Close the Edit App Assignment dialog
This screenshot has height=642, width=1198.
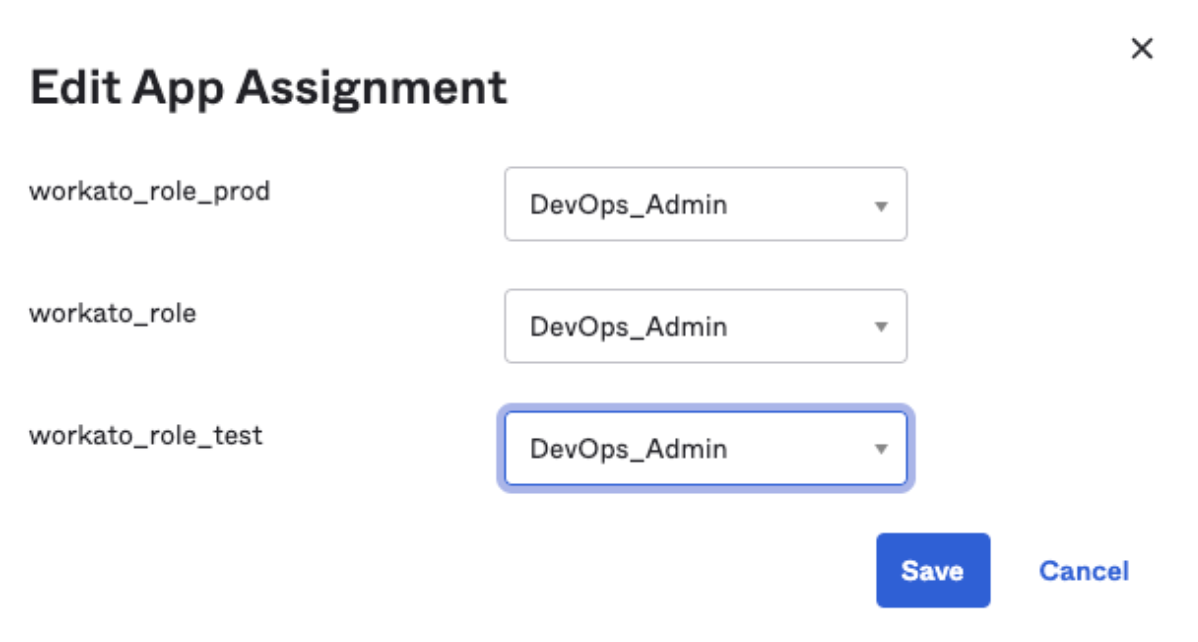[x=1141, y=49]
